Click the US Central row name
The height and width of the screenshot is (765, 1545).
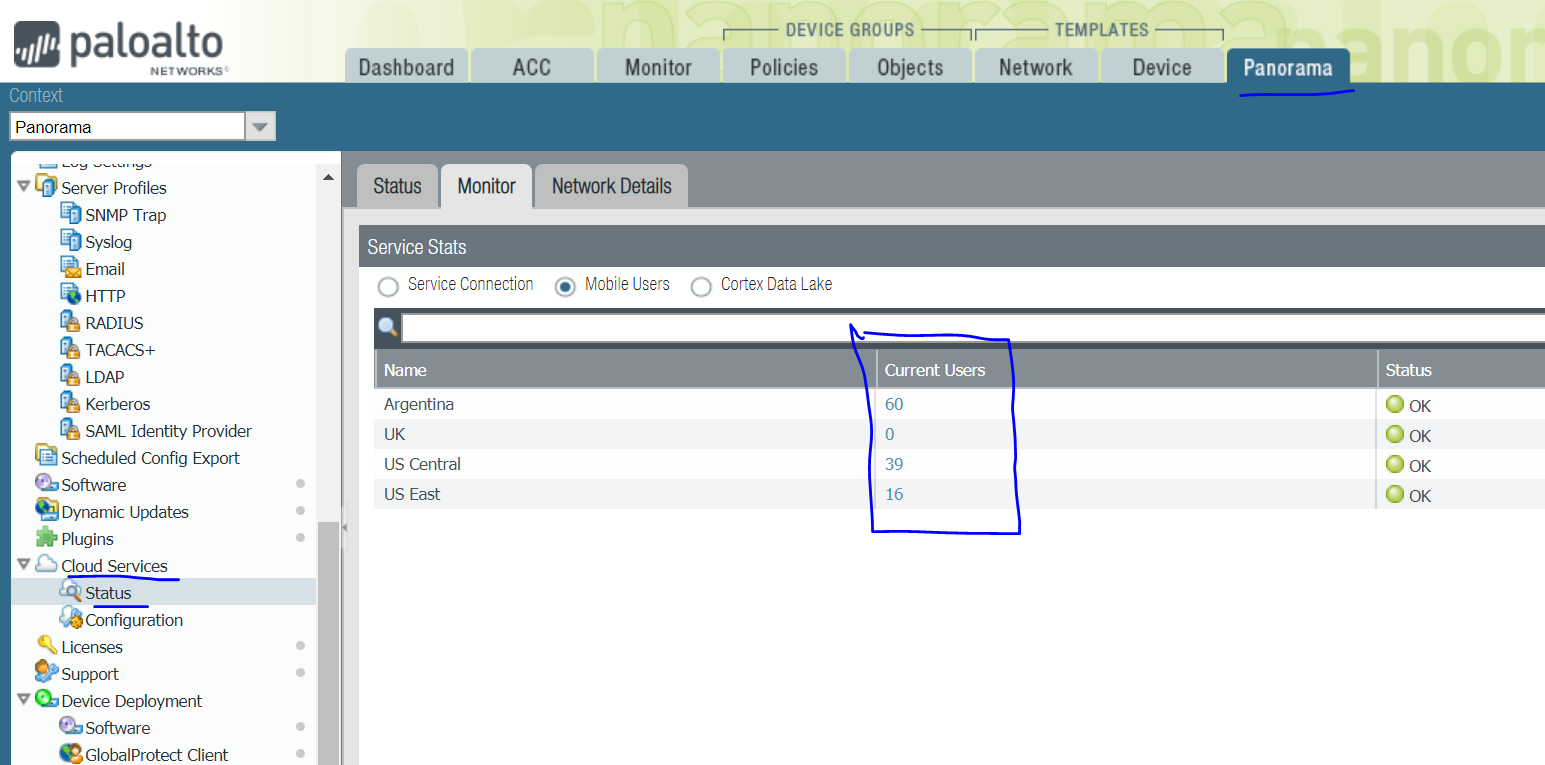coord(422,464)
